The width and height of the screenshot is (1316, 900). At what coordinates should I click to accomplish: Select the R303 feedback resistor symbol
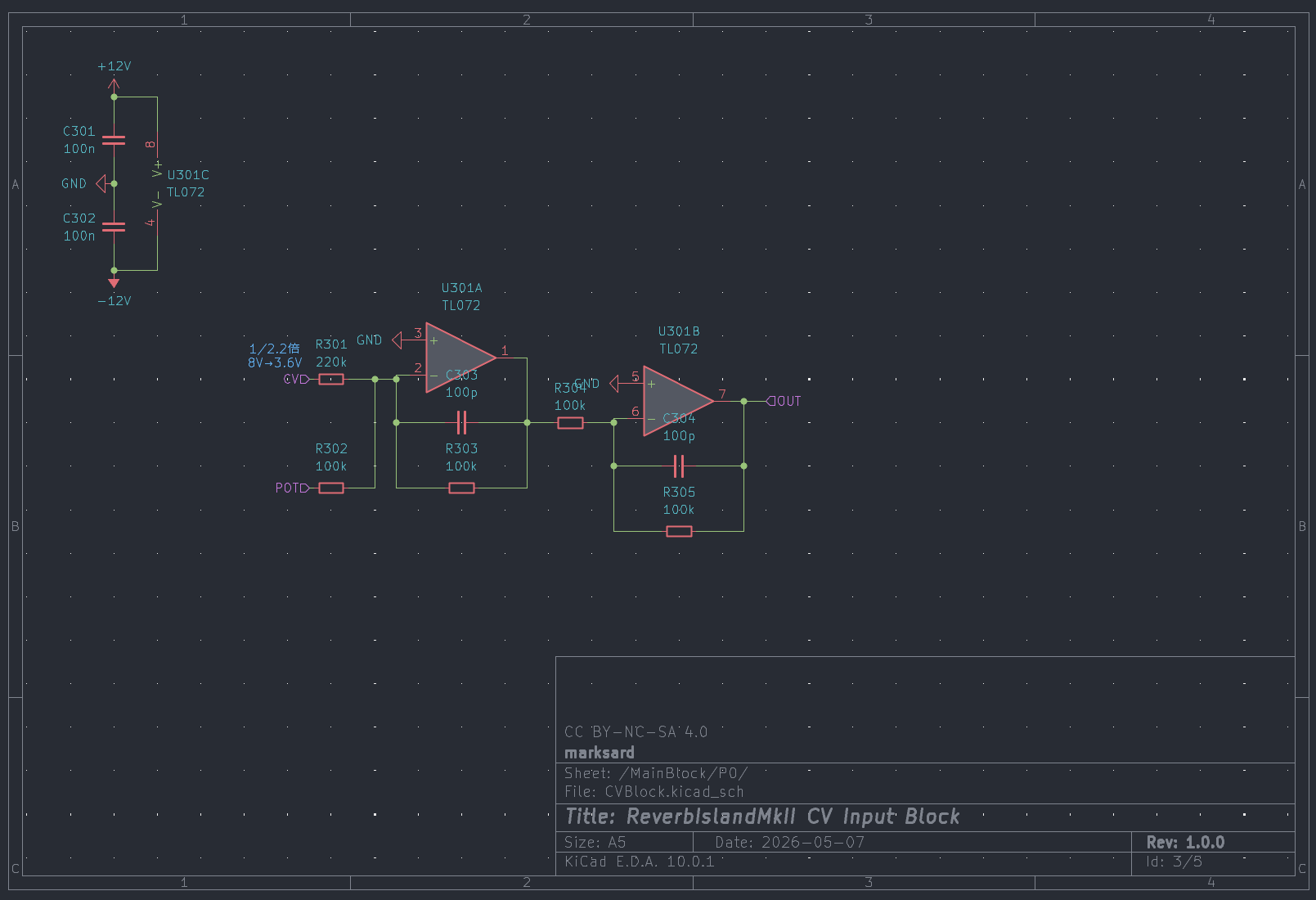(461, 488)
